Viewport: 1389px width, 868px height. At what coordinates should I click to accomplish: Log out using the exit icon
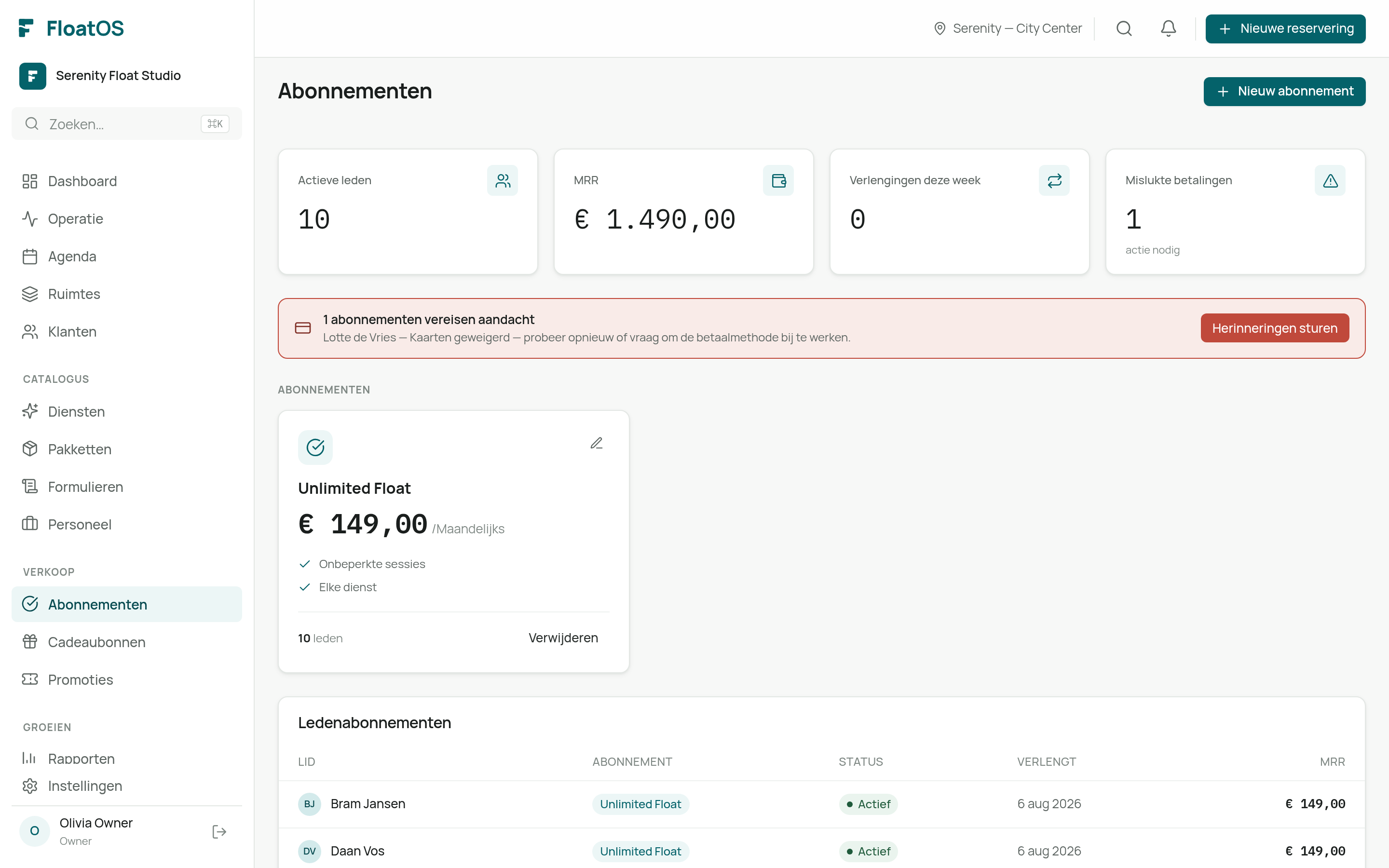pyautogui.click(x=219, y=831)
